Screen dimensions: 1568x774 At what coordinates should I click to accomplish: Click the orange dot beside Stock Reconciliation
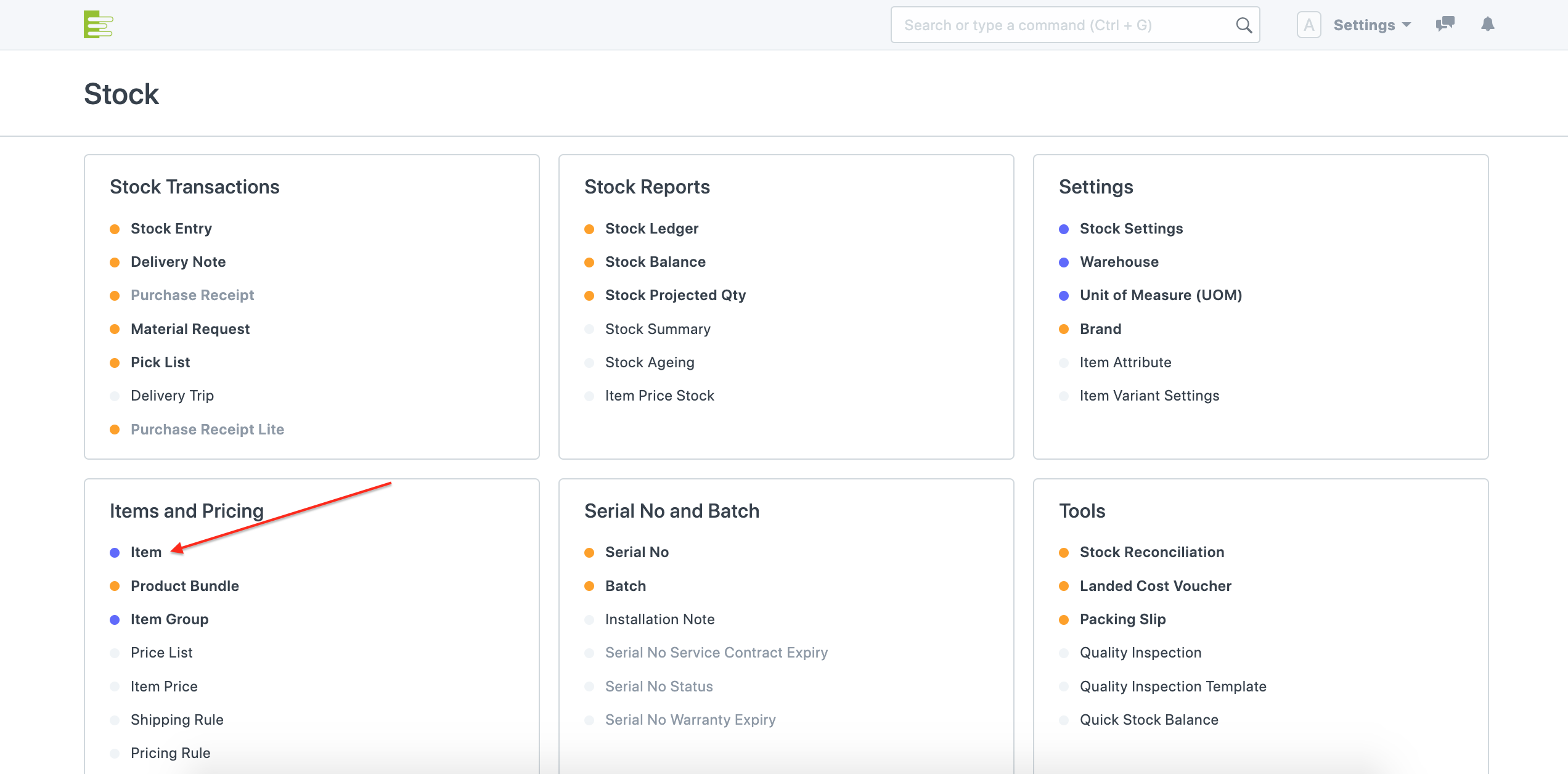(1064, 553)
